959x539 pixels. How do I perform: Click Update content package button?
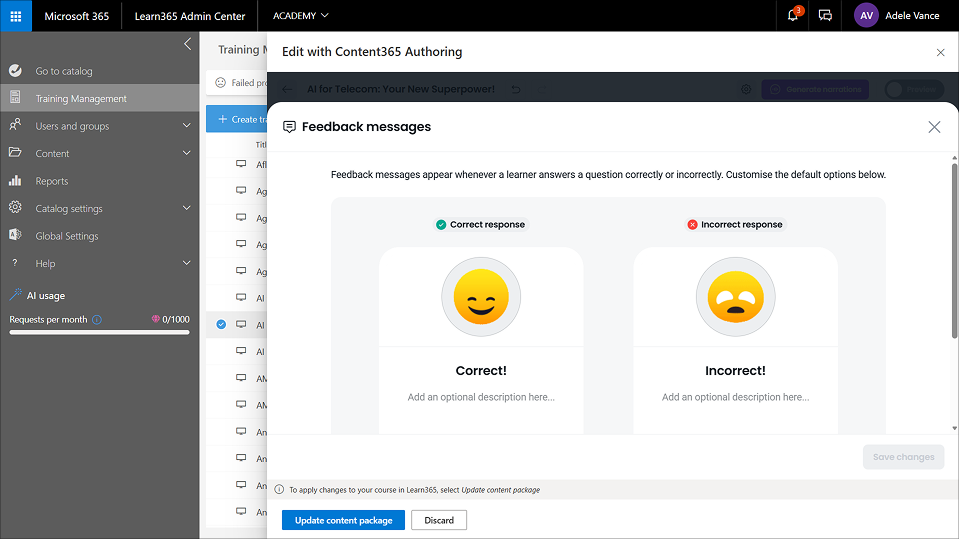(343, 520)
